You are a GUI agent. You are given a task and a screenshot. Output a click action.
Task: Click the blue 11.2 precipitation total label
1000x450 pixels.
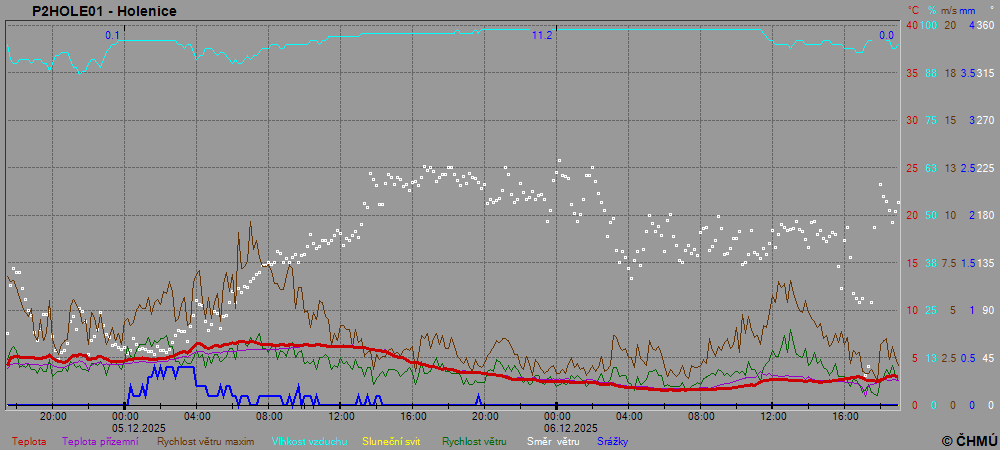pos(542,35)
